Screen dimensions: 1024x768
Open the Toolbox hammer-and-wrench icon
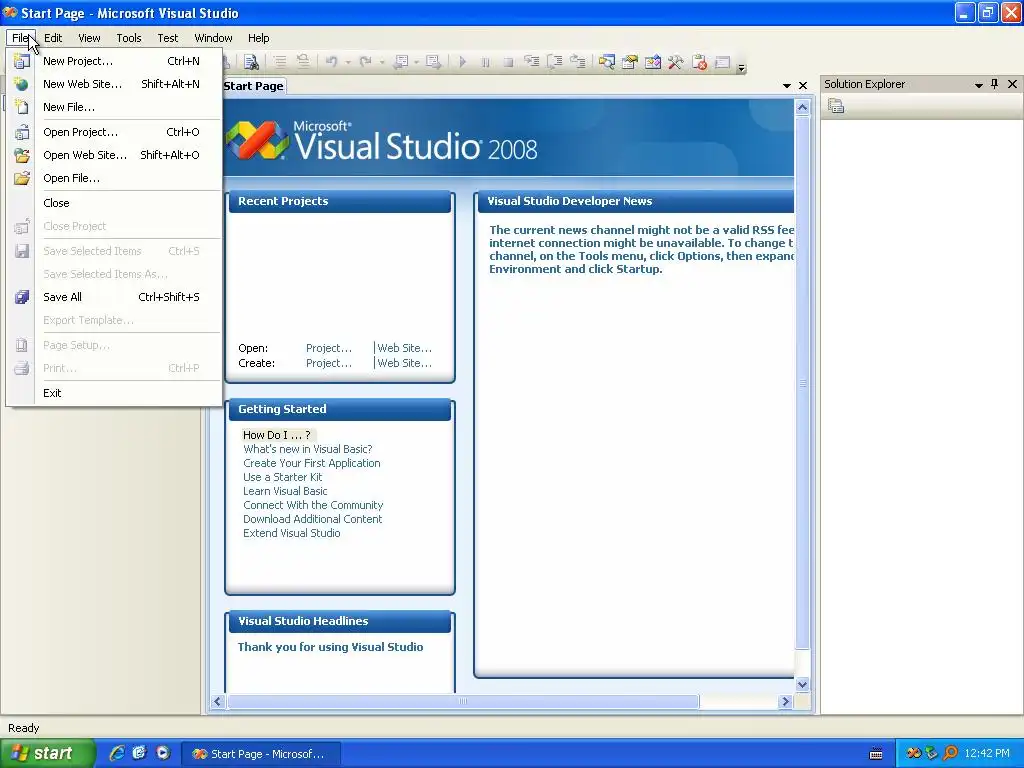point(675,62)
